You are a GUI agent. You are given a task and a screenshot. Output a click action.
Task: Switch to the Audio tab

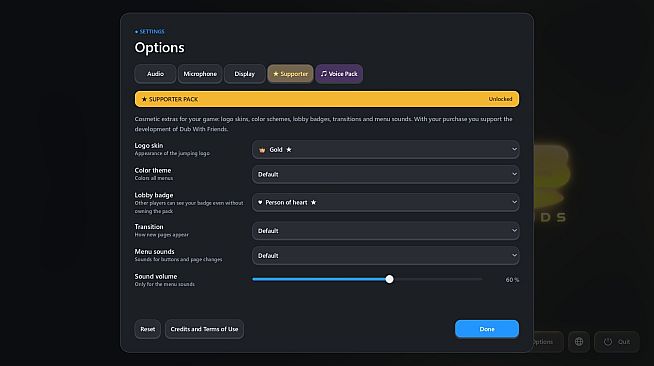(x=155, y=74)
